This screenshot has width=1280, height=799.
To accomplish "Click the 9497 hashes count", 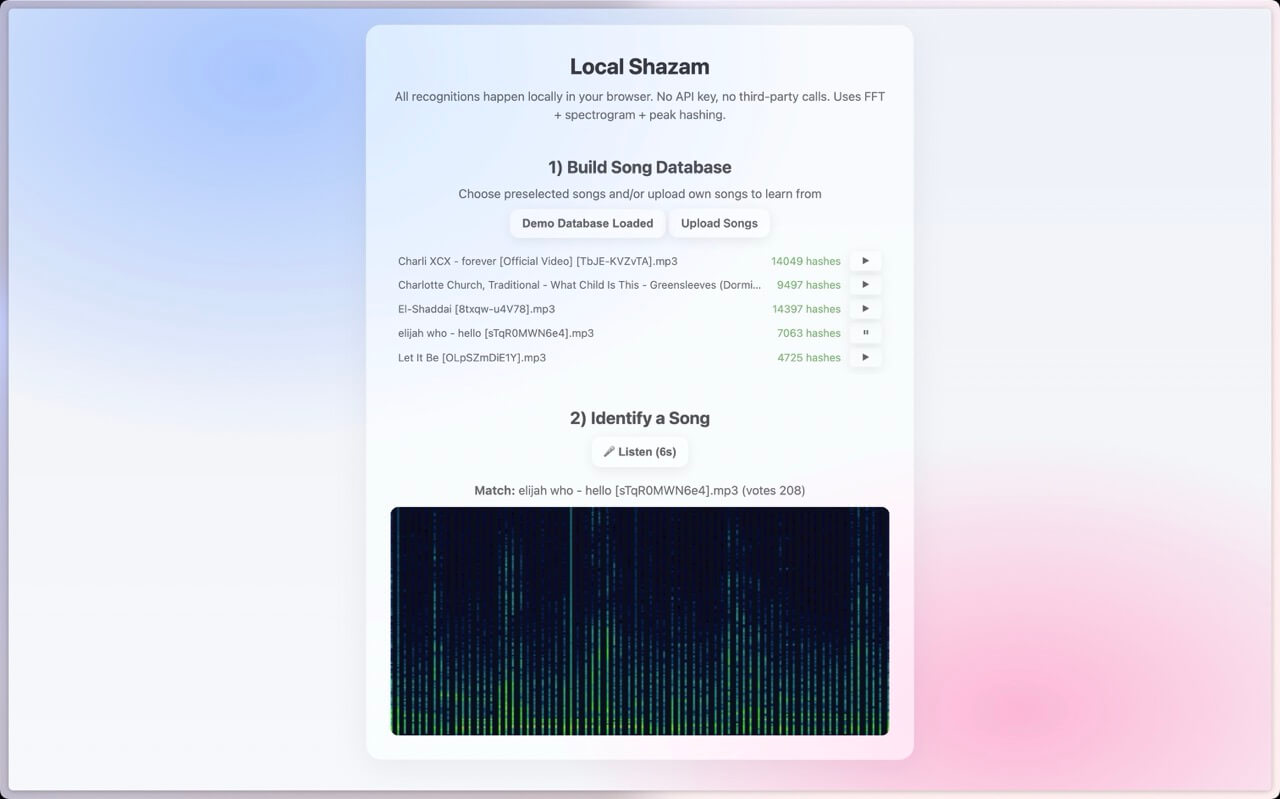I will tap(808, 285).
